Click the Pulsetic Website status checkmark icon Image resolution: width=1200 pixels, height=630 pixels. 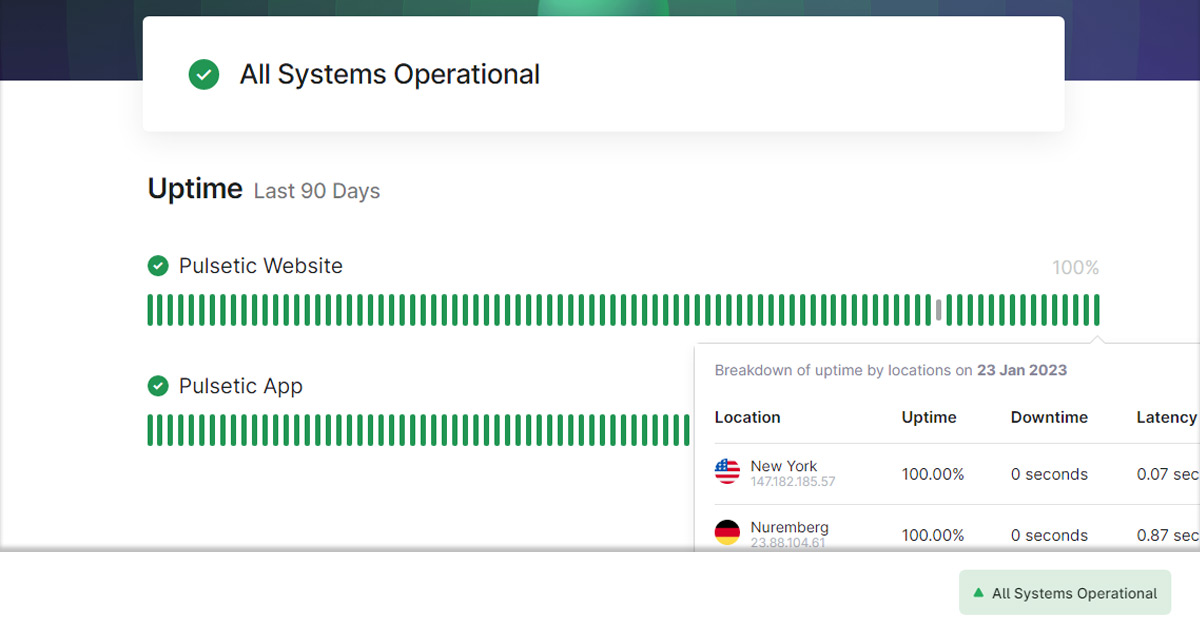pos(158,266)
